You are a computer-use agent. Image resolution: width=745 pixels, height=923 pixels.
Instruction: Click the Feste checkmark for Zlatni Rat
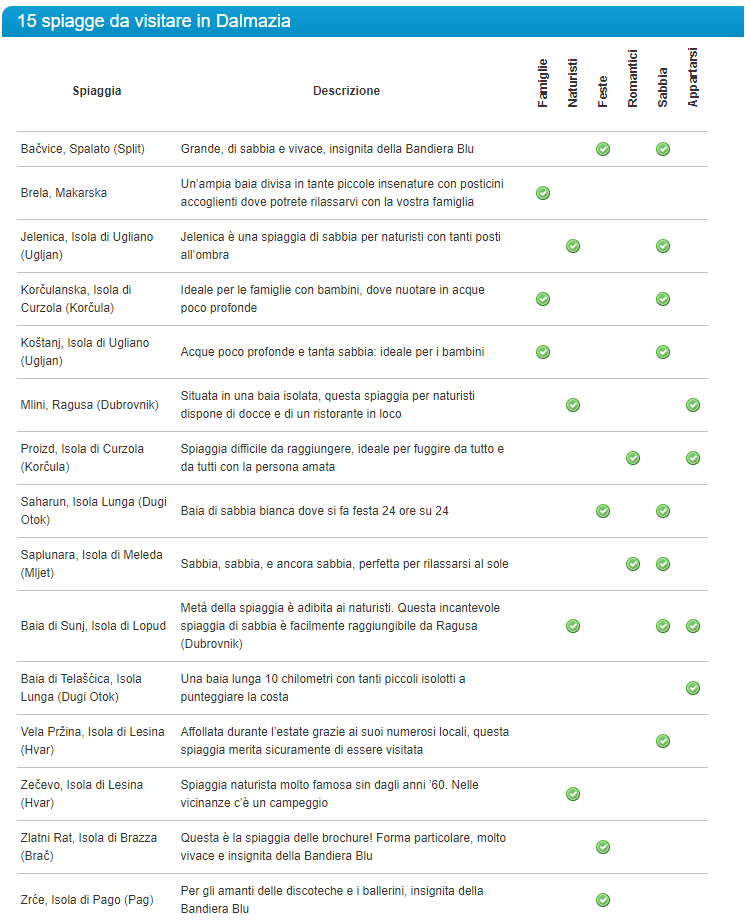click(x=603, y=847)
